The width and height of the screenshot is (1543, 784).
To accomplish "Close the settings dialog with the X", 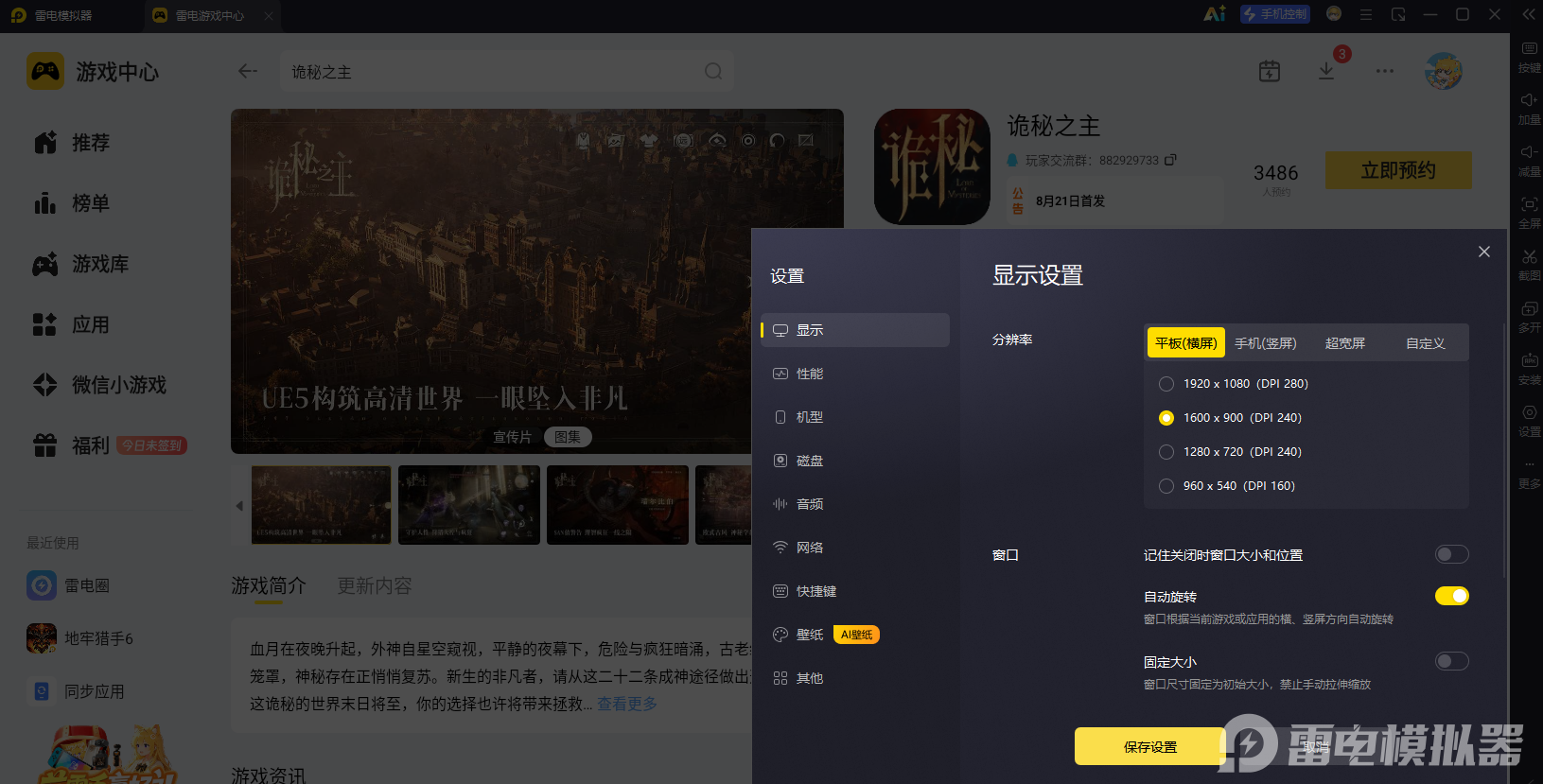I will pyautogui.click(x=1484, y=252).
